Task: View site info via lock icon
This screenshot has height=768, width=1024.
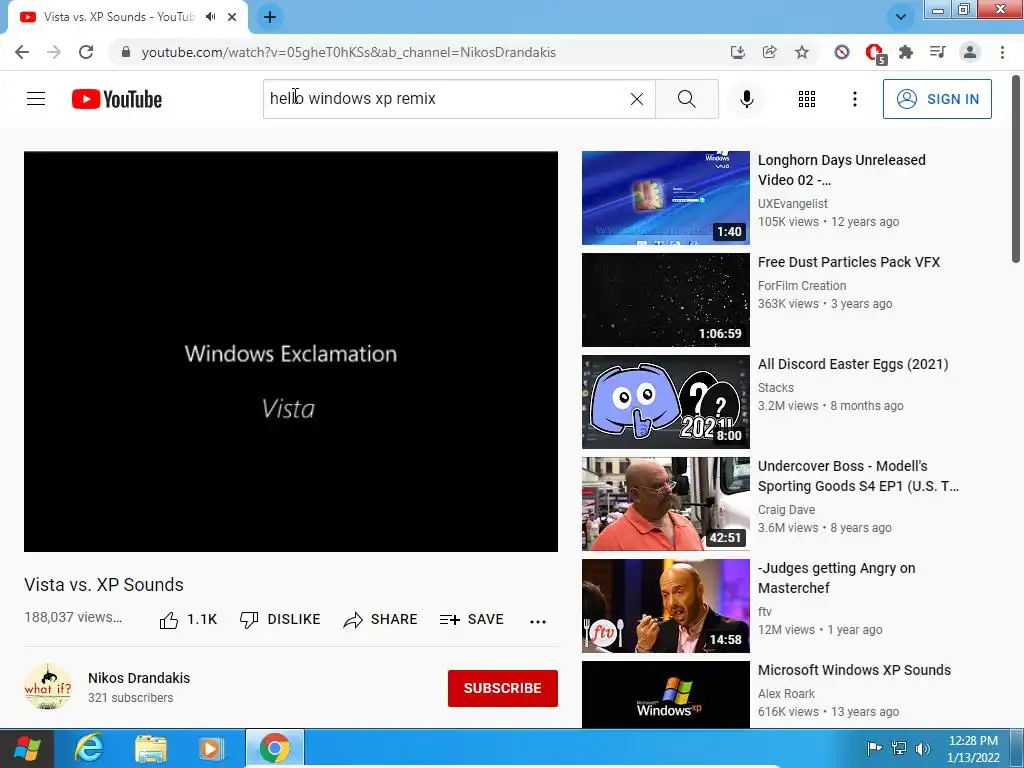Action: 126,52
